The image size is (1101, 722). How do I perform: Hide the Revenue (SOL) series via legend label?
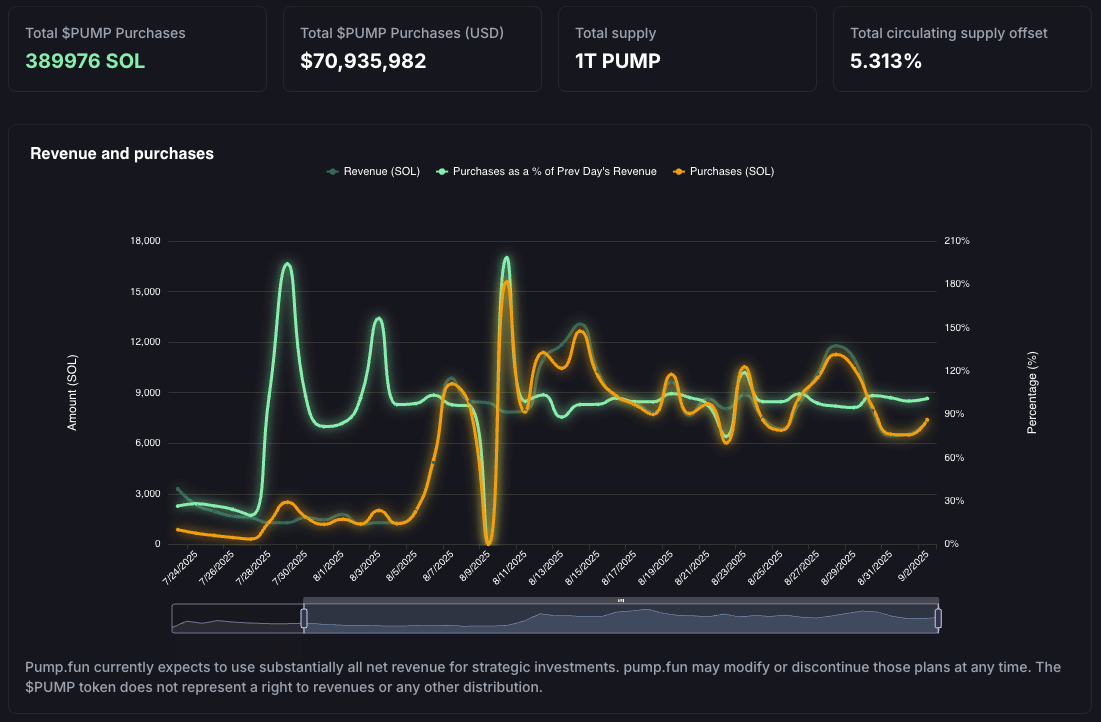pos(381,171)
